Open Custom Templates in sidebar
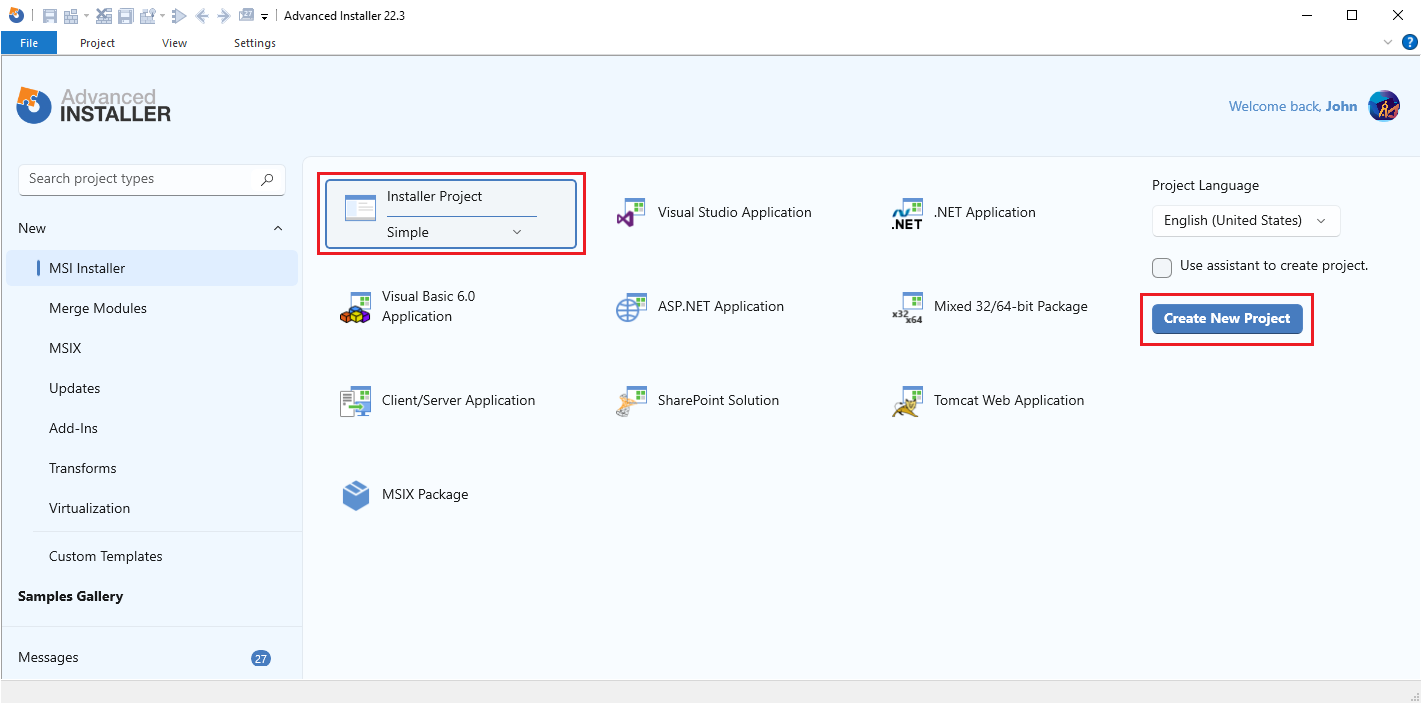Screen dimensions: 1421x703 106,556
